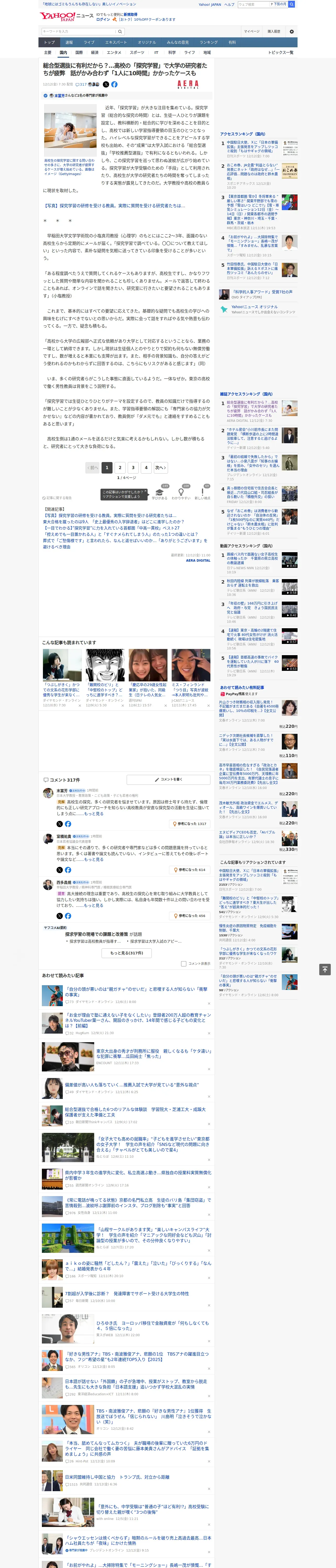
Task: Open the 317 comments count icon near headline
Action: click(81, 85)
